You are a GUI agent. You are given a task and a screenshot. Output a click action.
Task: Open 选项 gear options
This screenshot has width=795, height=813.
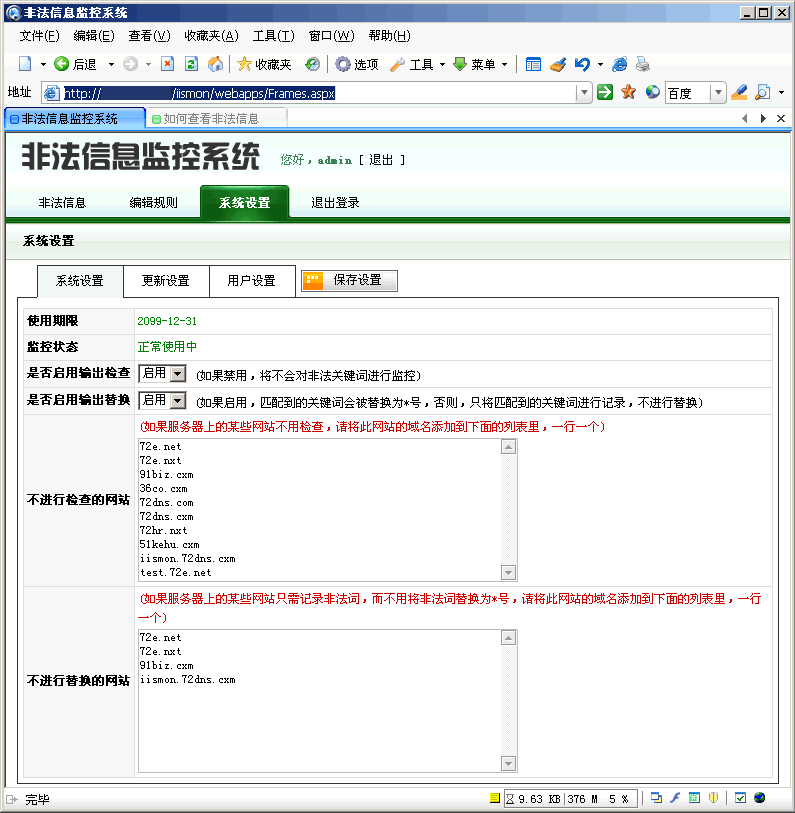357,64
